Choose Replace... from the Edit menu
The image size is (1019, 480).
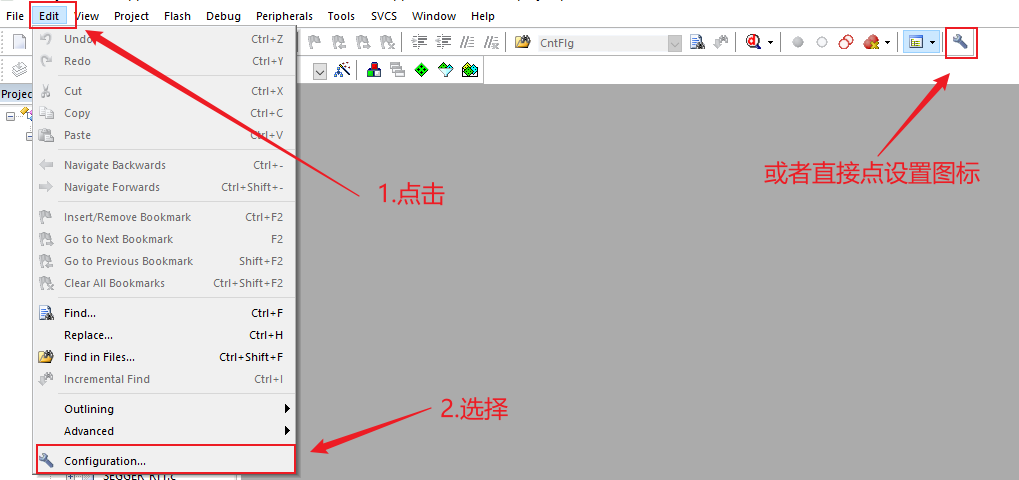coord(165,335)
